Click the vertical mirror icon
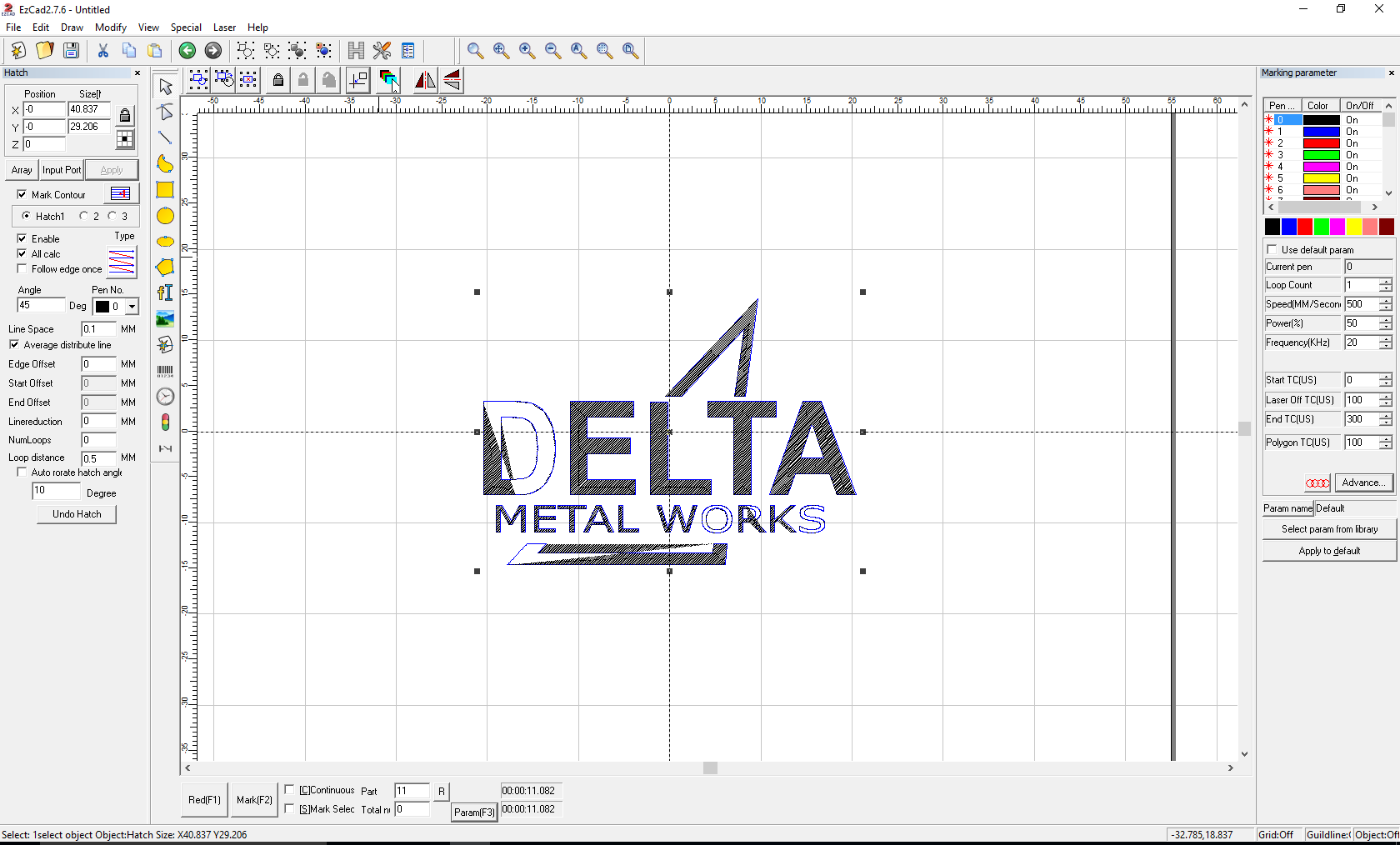The image size is (1400, 845). tap(451, 80)
